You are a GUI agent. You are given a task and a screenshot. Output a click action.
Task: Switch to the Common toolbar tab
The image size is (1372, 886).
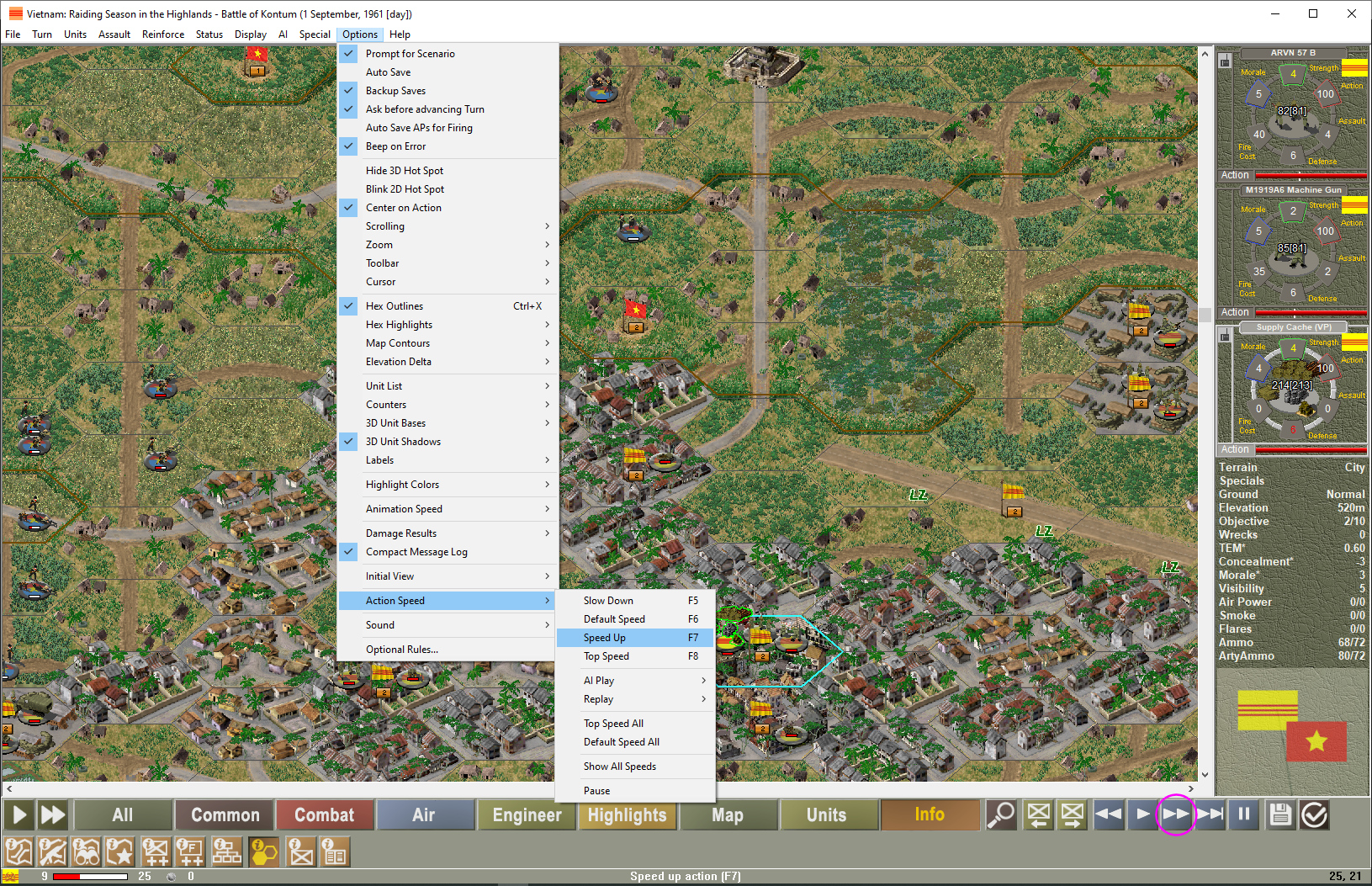pos(225,814)
